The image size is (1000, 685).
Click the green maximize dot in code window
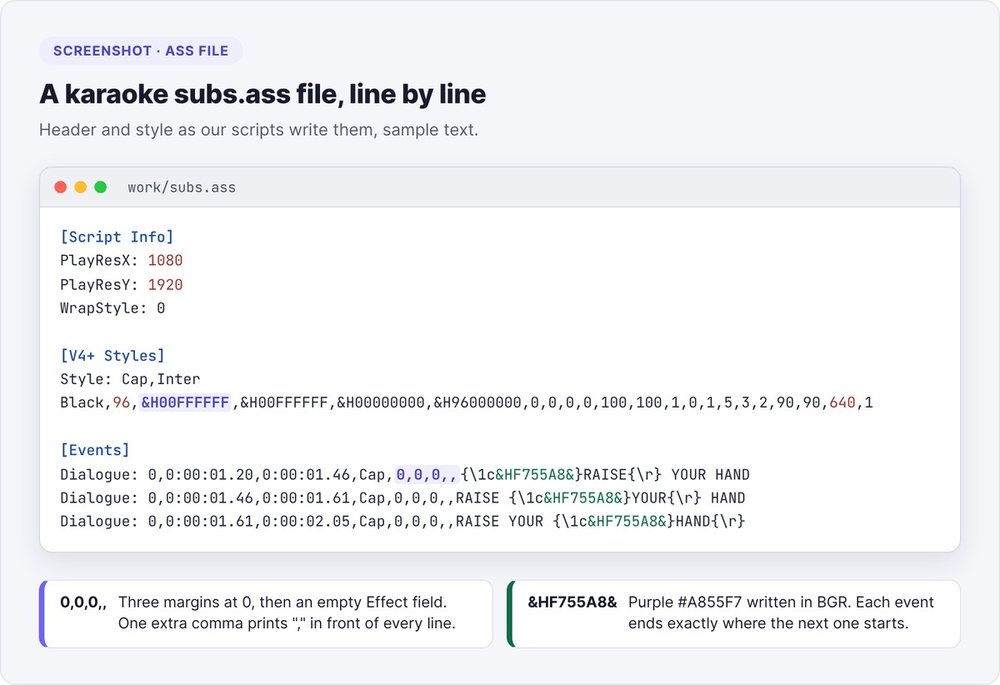pos(100,187)
